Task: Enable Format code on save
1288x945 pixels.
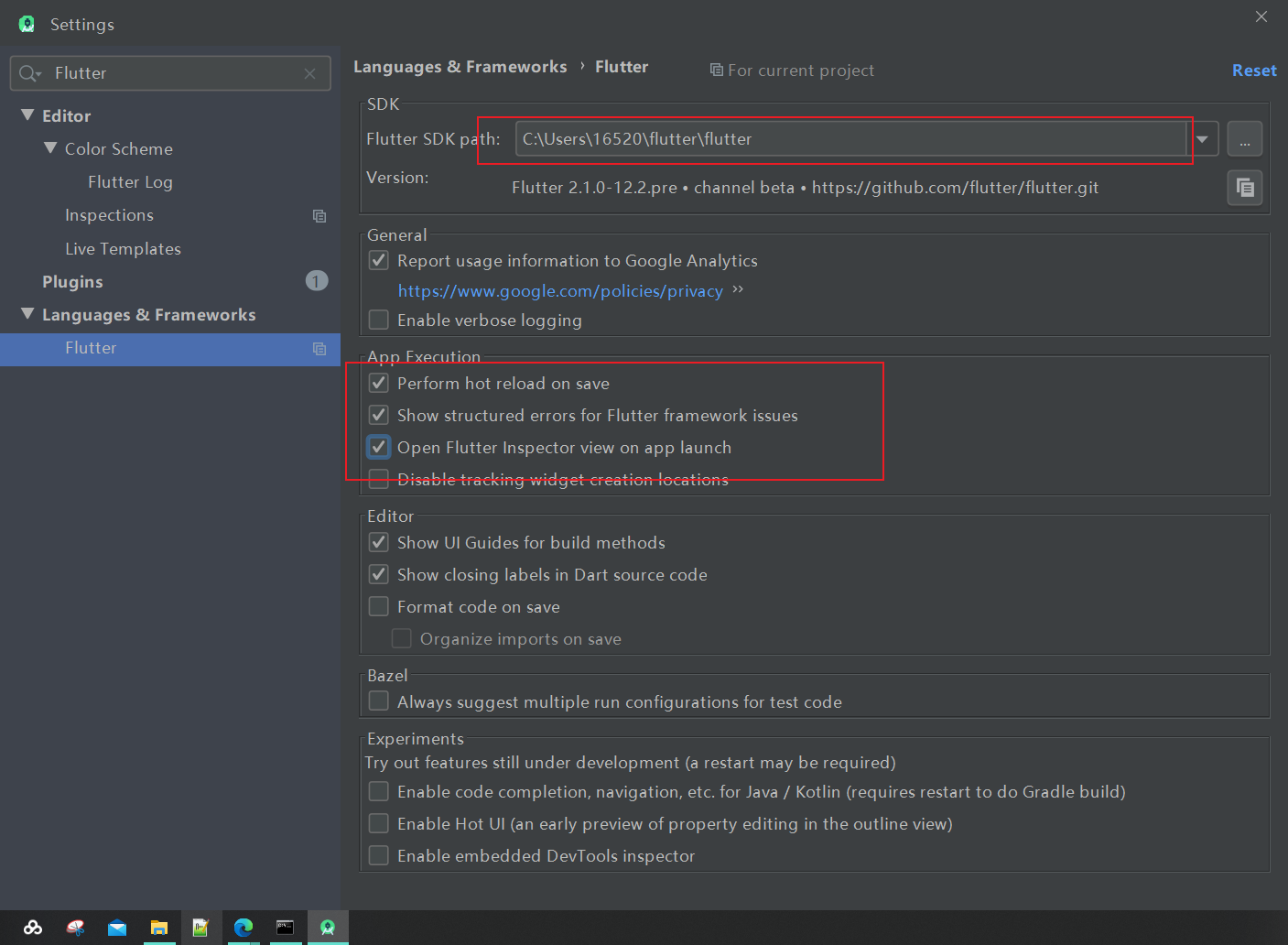Action: coord(378,606)
